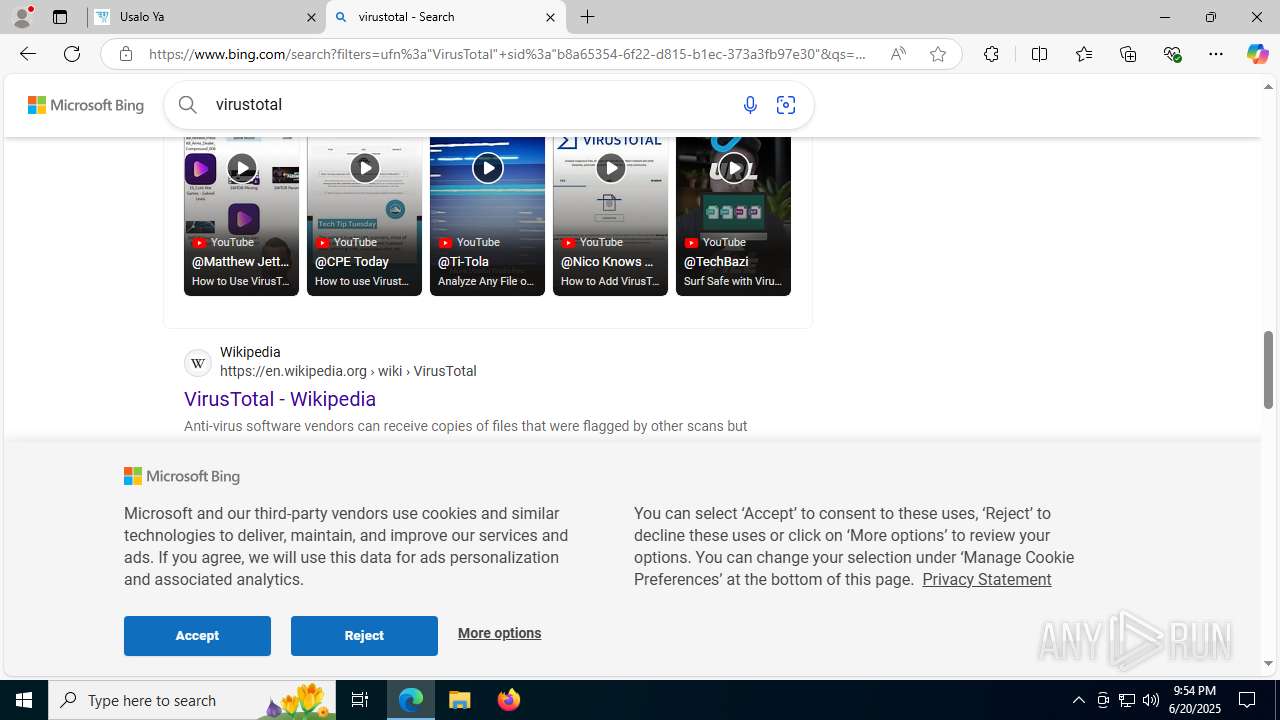Open the Privacy Statement link
This screenshot has width=1280, height=720.
click(986, 579)
